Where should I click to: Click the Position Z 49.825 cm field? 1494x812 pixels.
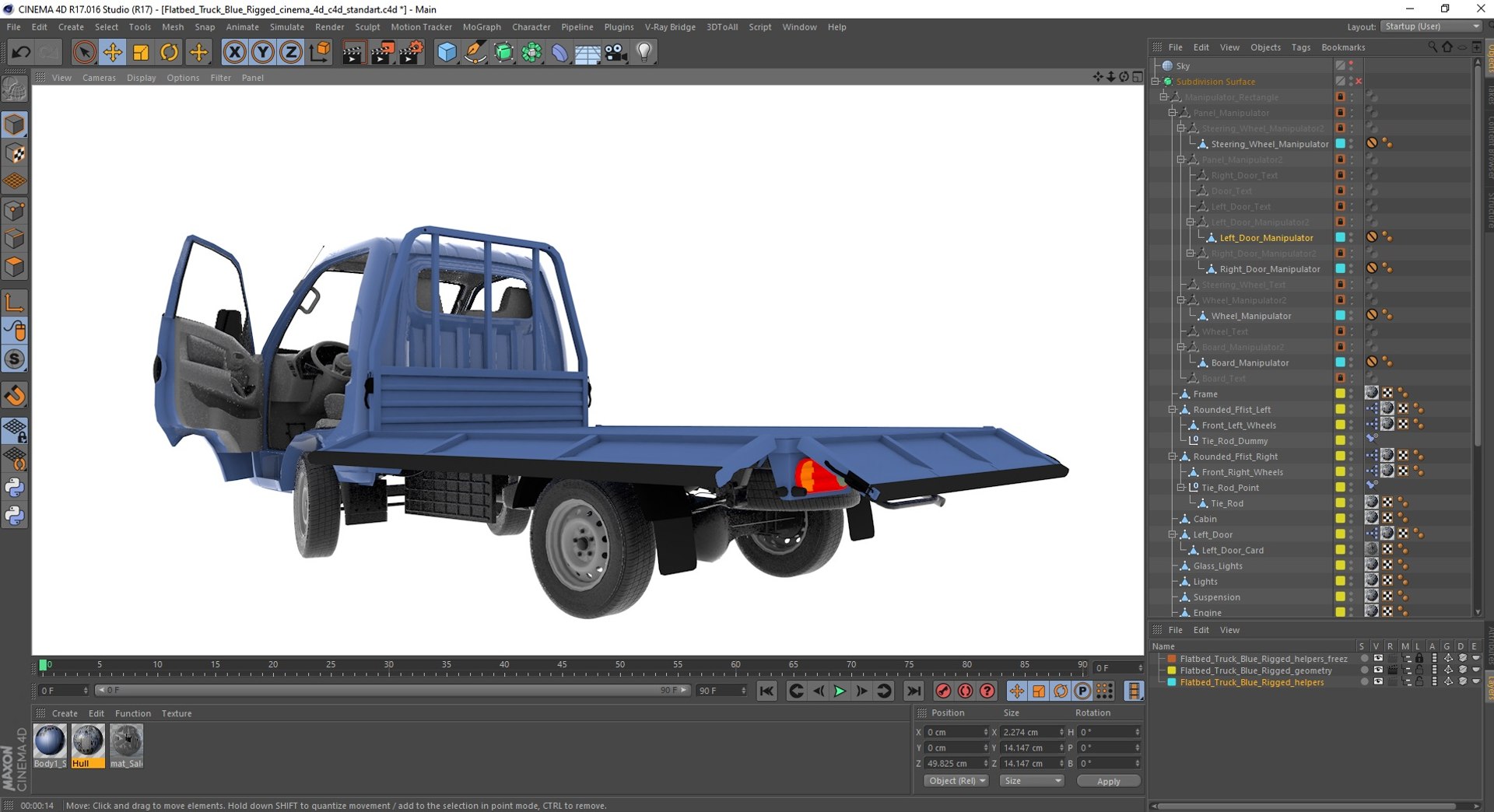click(x=957, y=764)
